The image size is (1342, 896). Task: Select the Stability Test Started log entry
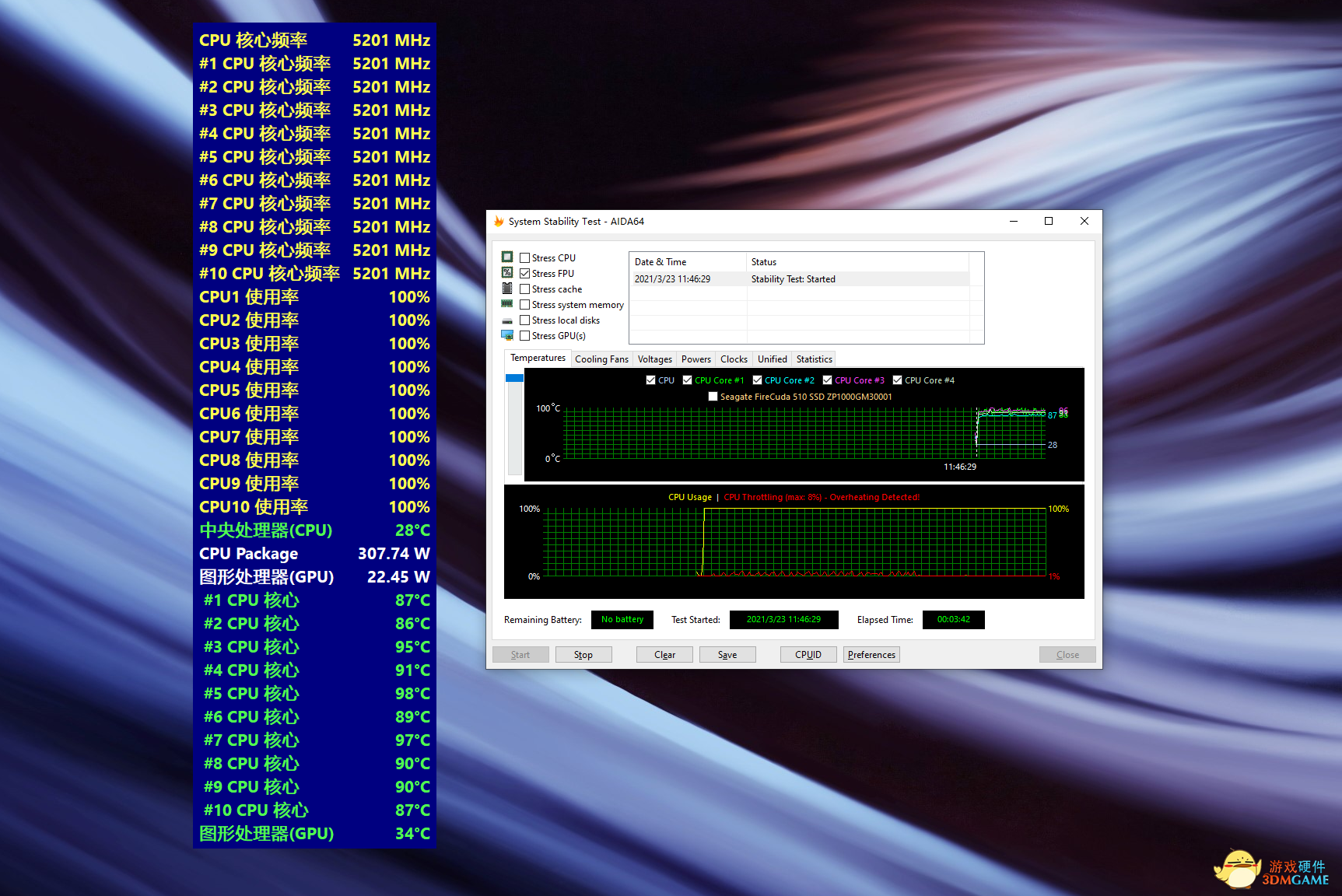click(793, 279)
